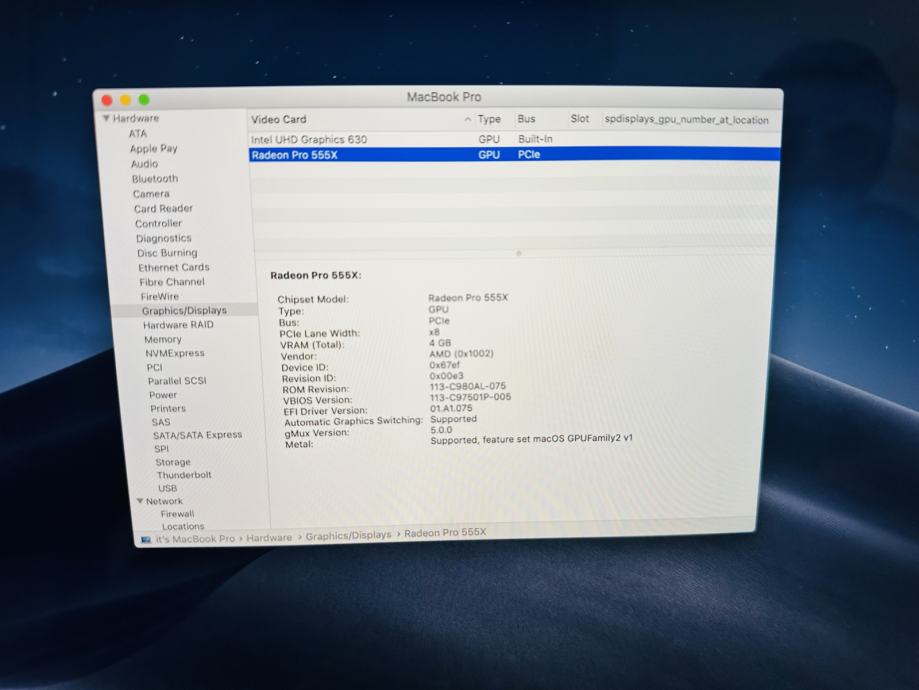Open PCI section

point(154,367)
